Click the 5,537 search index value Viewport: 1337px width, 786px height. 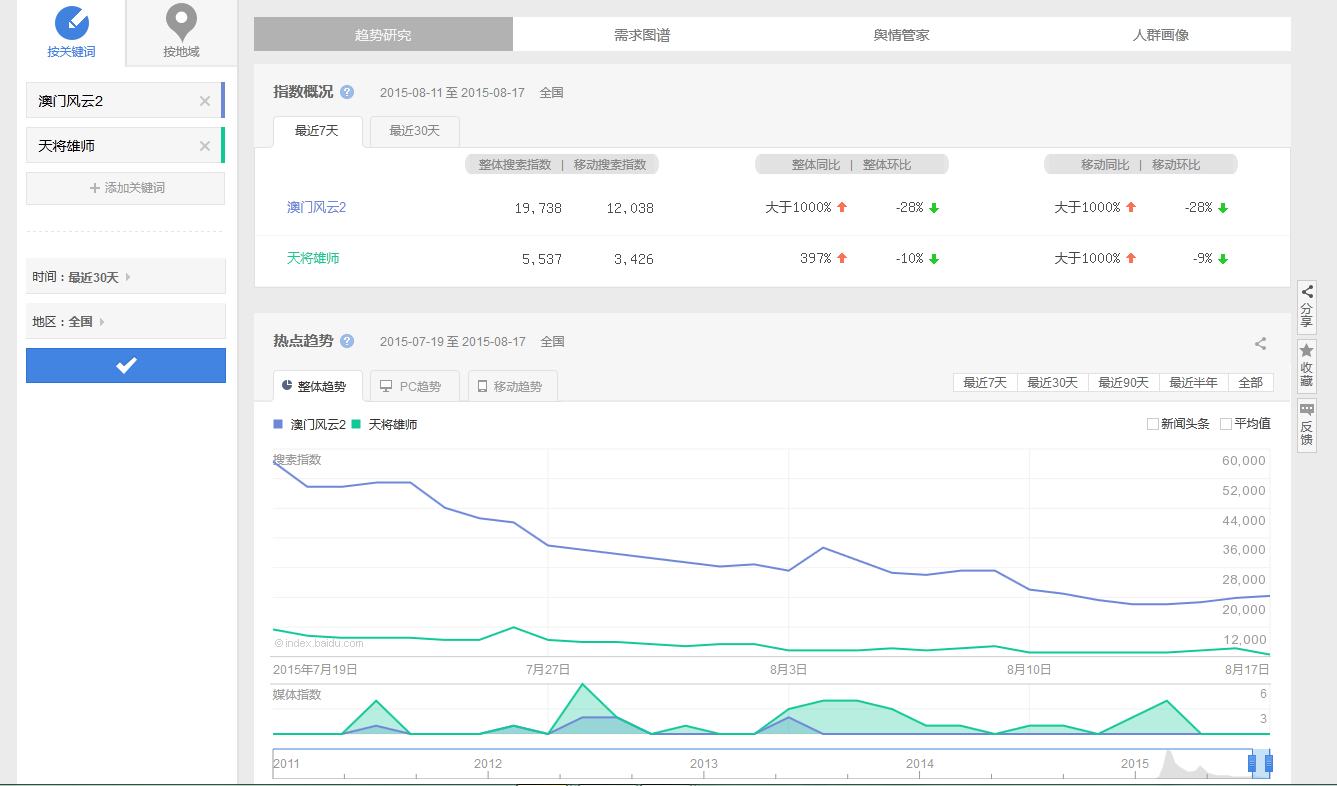(542, 259)
